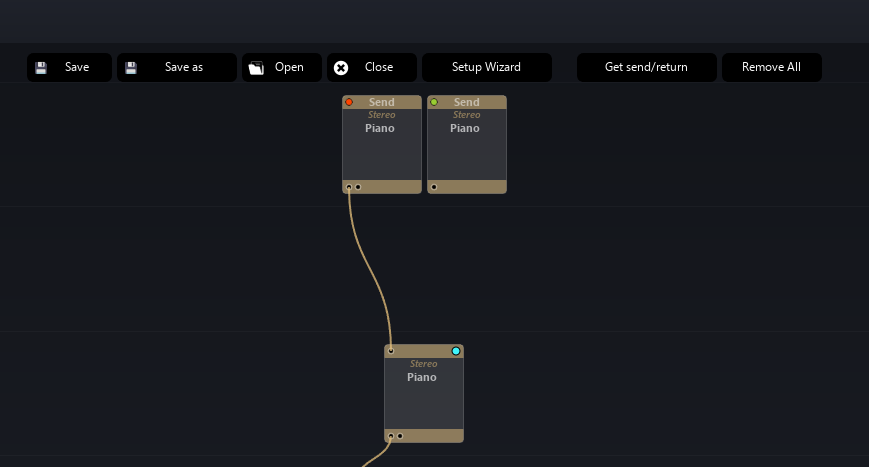The width and height of the screenshot is (869, 467).
Task: Click the Close X circle icon
Action: (341, 68)
